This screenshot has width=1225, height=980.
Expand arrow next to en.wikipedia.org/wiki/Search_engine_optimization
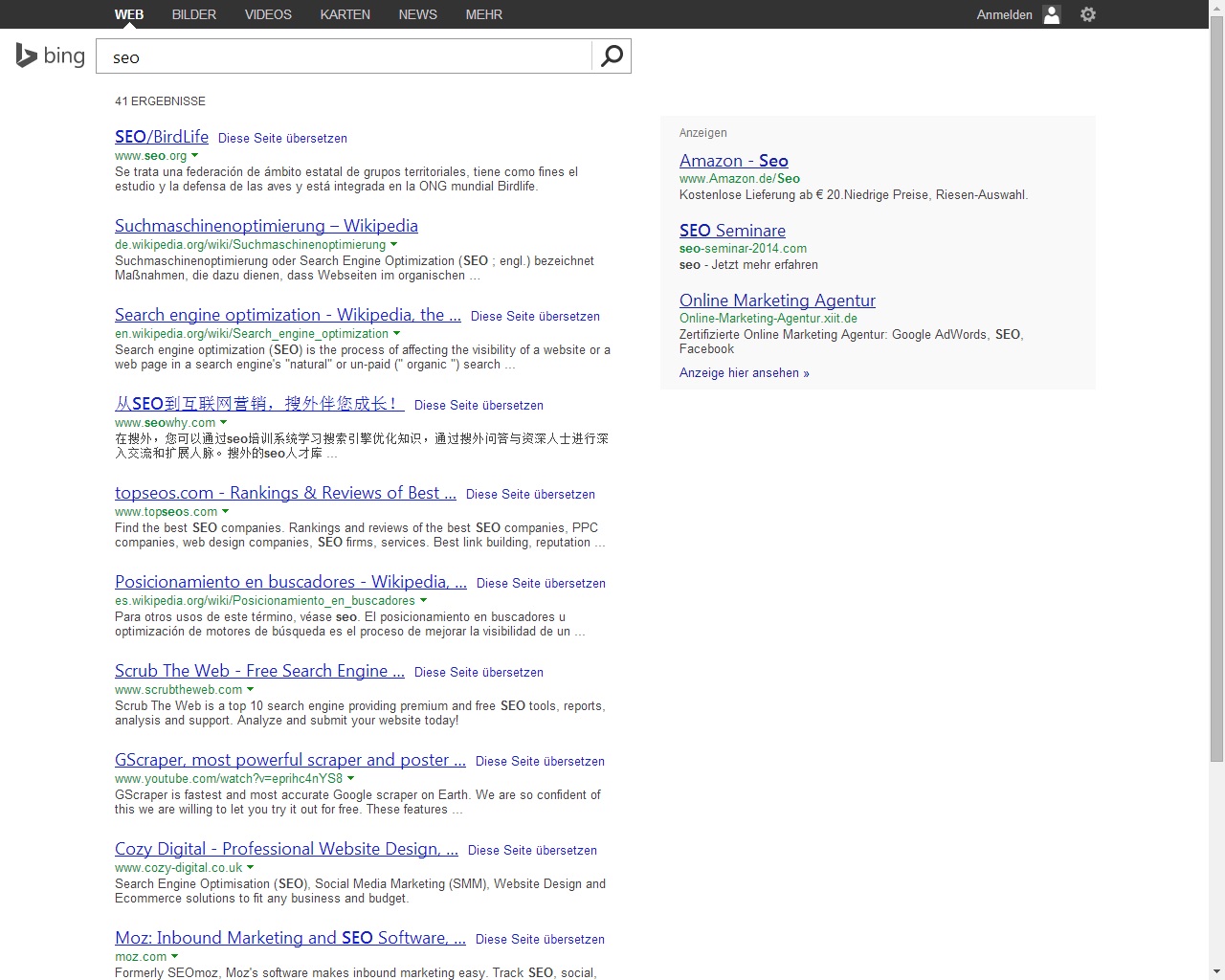396,333
